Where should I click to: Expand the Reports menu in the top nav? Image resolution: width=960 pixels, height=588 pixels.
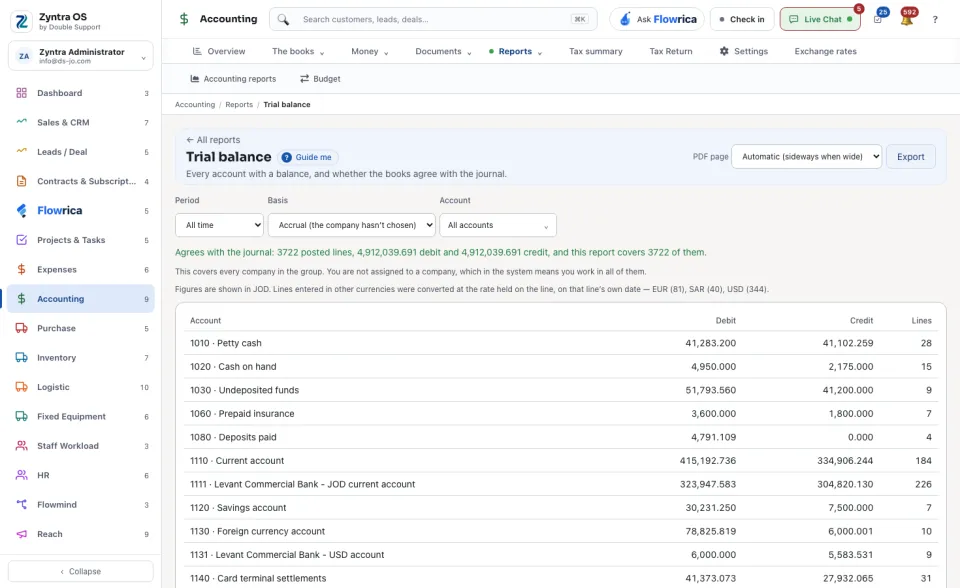516,51
